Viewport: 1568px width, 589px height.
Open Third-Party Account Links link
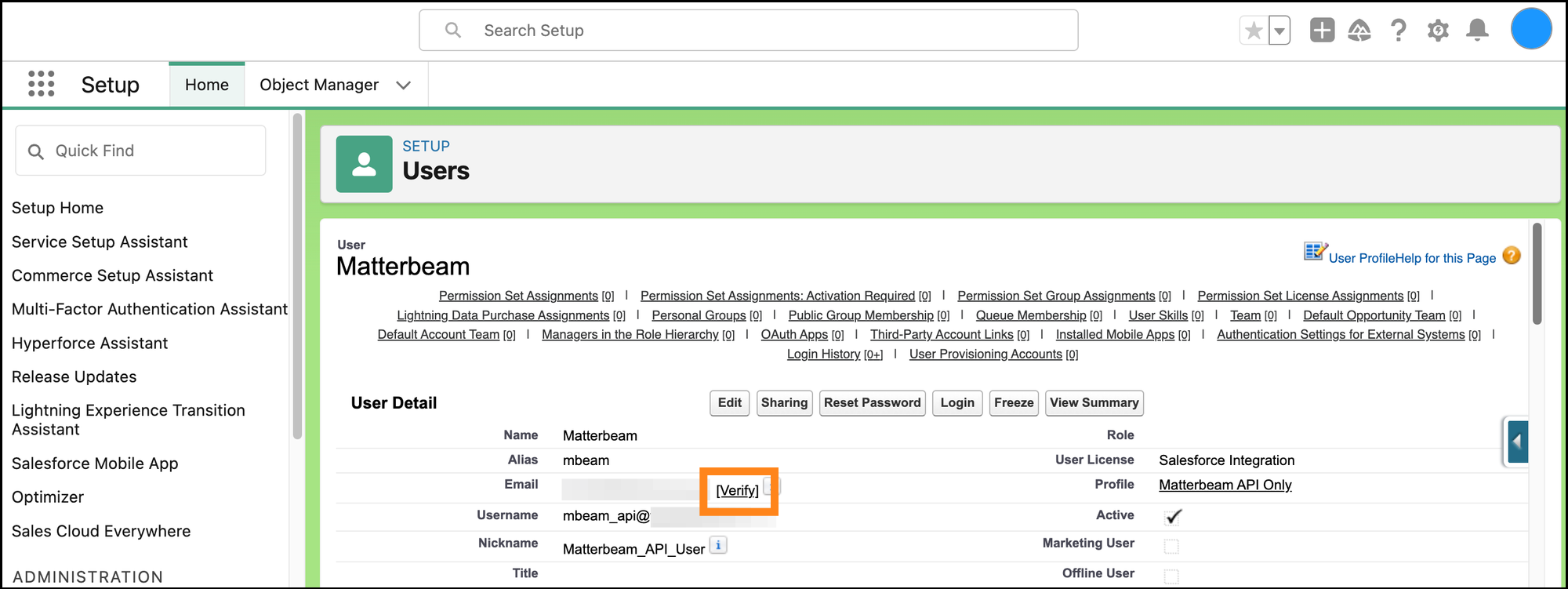pyautogui.click(x=942, y=335)
